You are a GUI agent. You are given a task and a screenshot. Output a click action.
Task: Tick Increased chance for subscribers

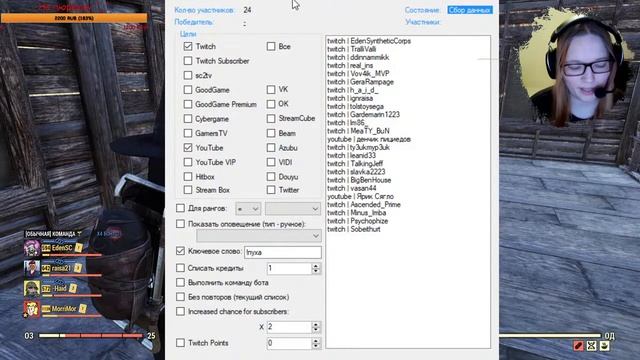click(x=180, y=311)
